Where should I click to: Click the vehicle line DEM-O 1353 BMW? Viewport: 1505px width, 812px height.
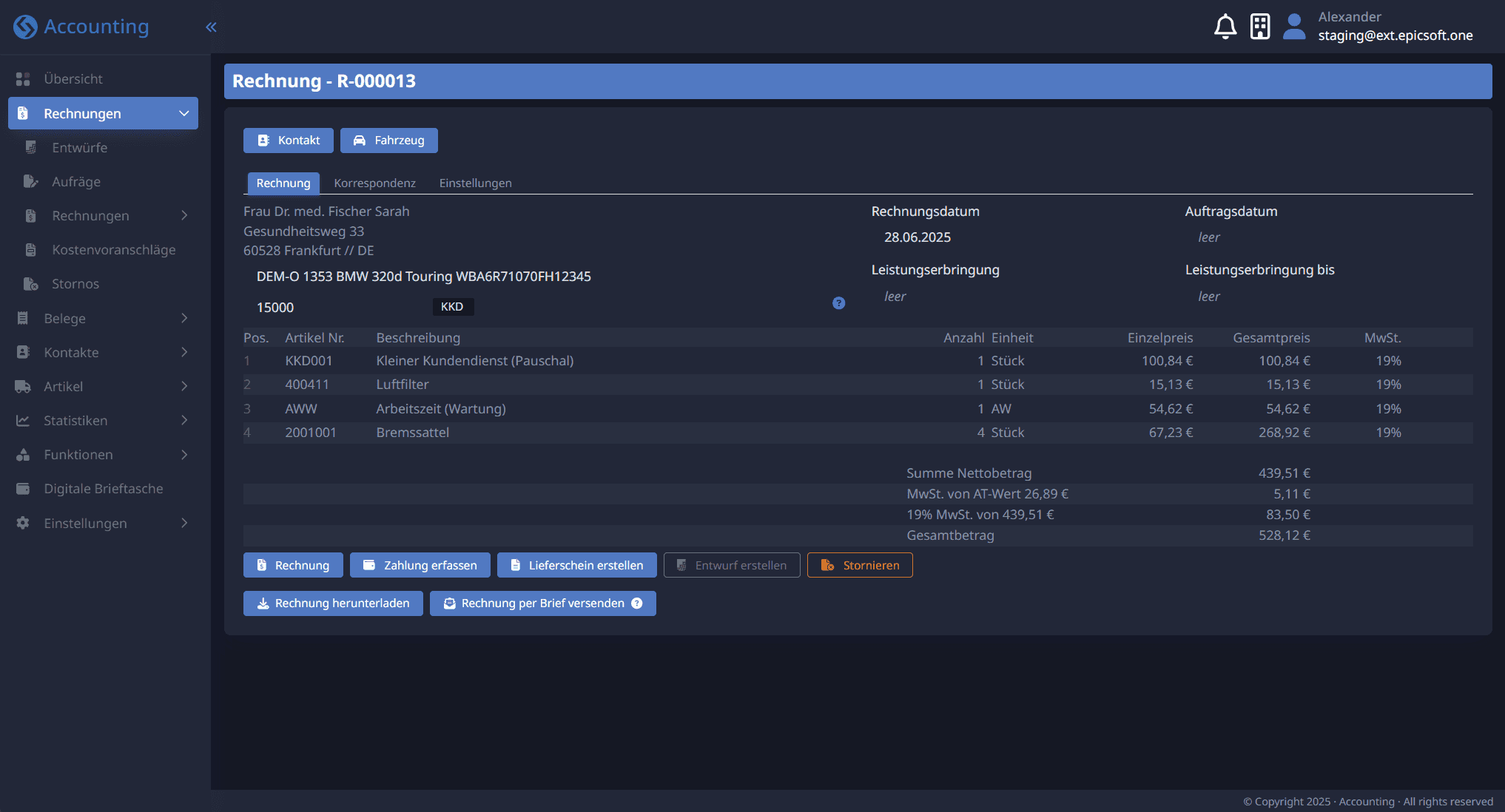pos(424,277)
